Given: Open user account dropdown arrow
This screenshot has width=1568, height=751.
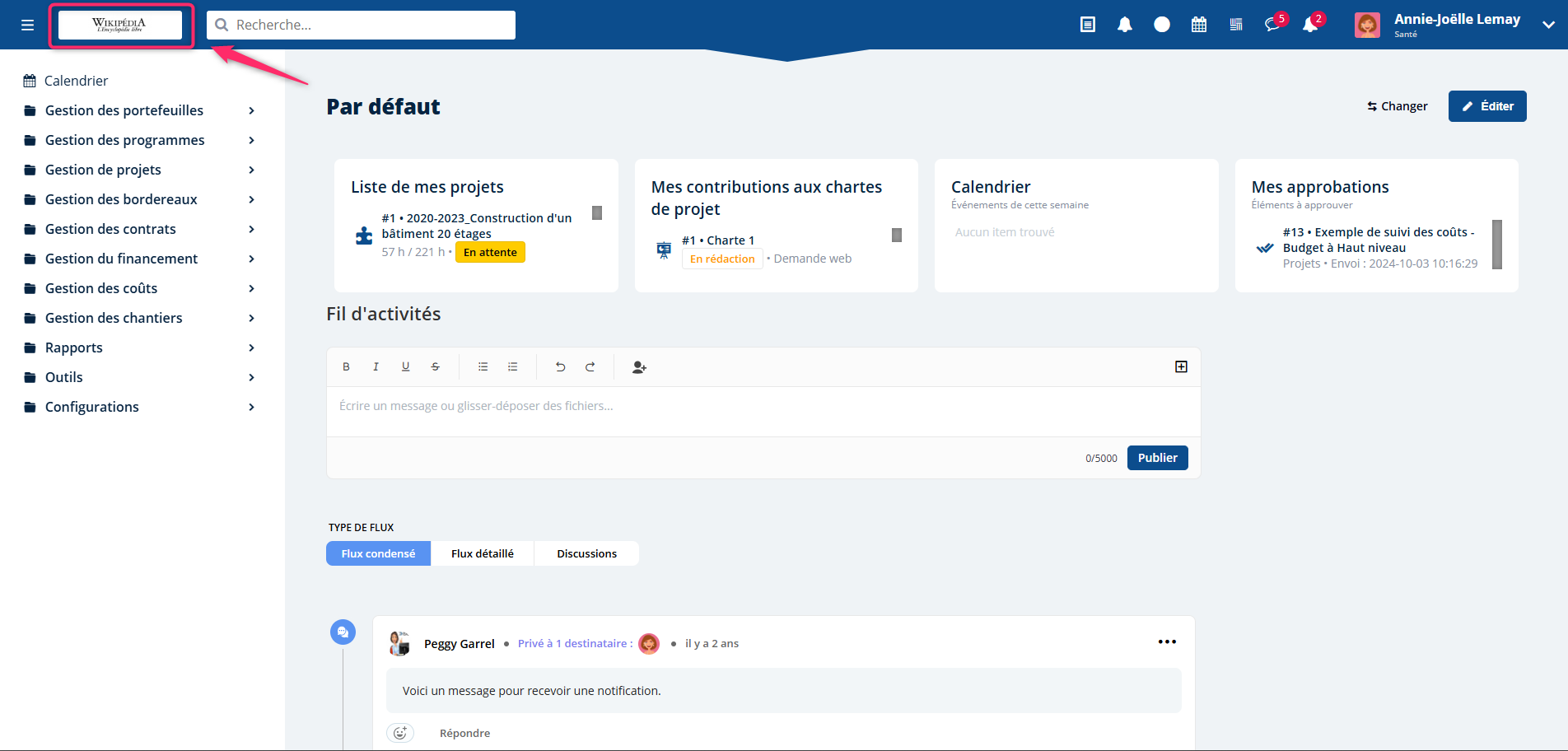Looking at the screenshot, I should click(x=1548, y=25).
